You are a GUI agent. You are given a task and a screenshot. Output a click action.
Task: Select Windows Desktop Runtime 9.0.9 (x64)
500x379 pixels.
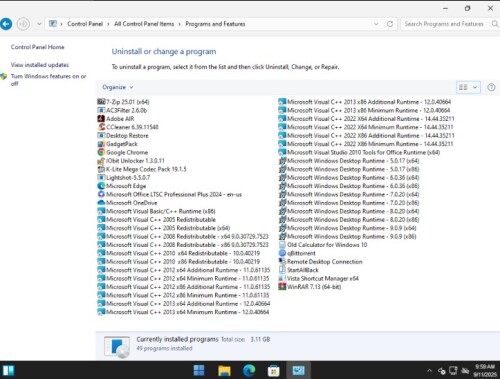coord(347,228)
